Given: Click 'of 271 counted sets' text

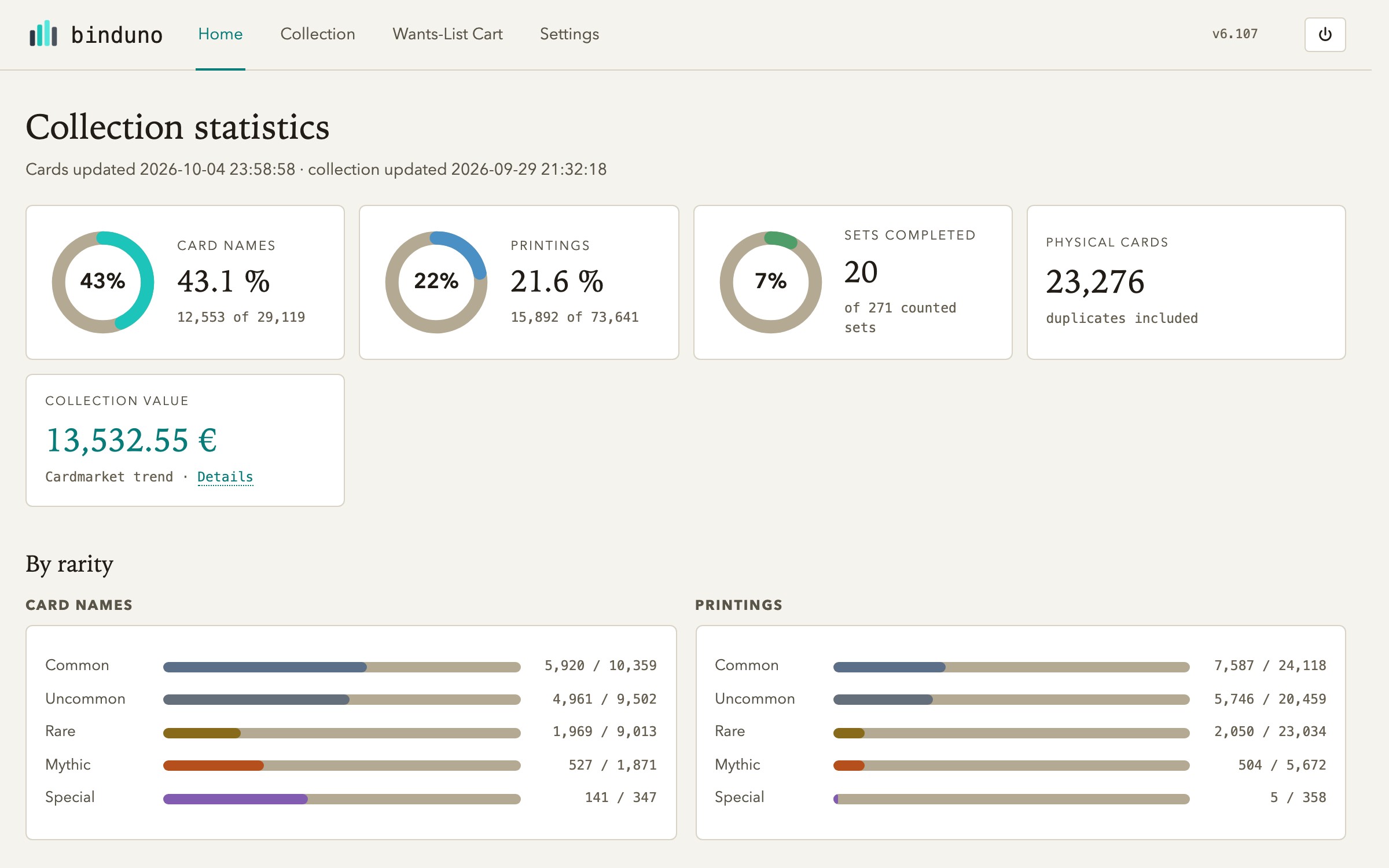Looking at the screenshot, I should 900,318.
